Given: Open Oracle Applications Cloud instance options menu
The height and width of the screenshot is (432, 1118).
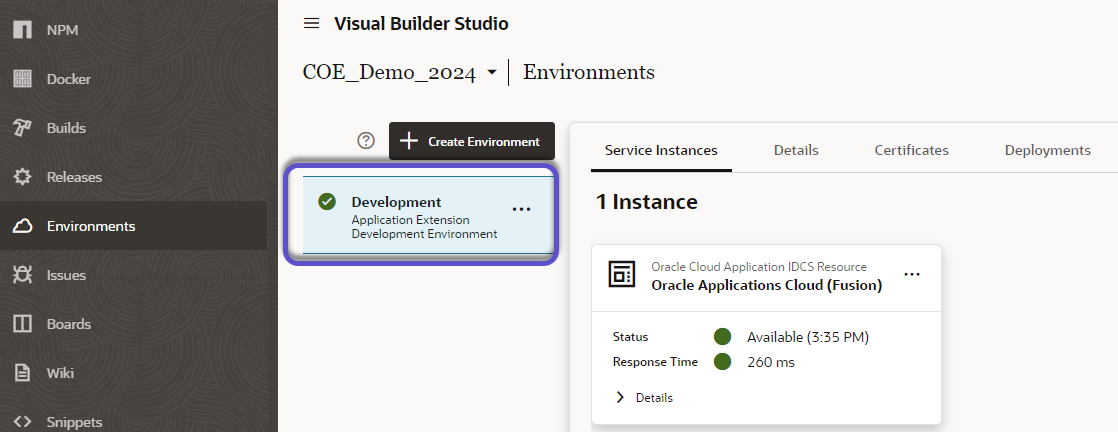Looking at the screenshot, I should (911, 273).
